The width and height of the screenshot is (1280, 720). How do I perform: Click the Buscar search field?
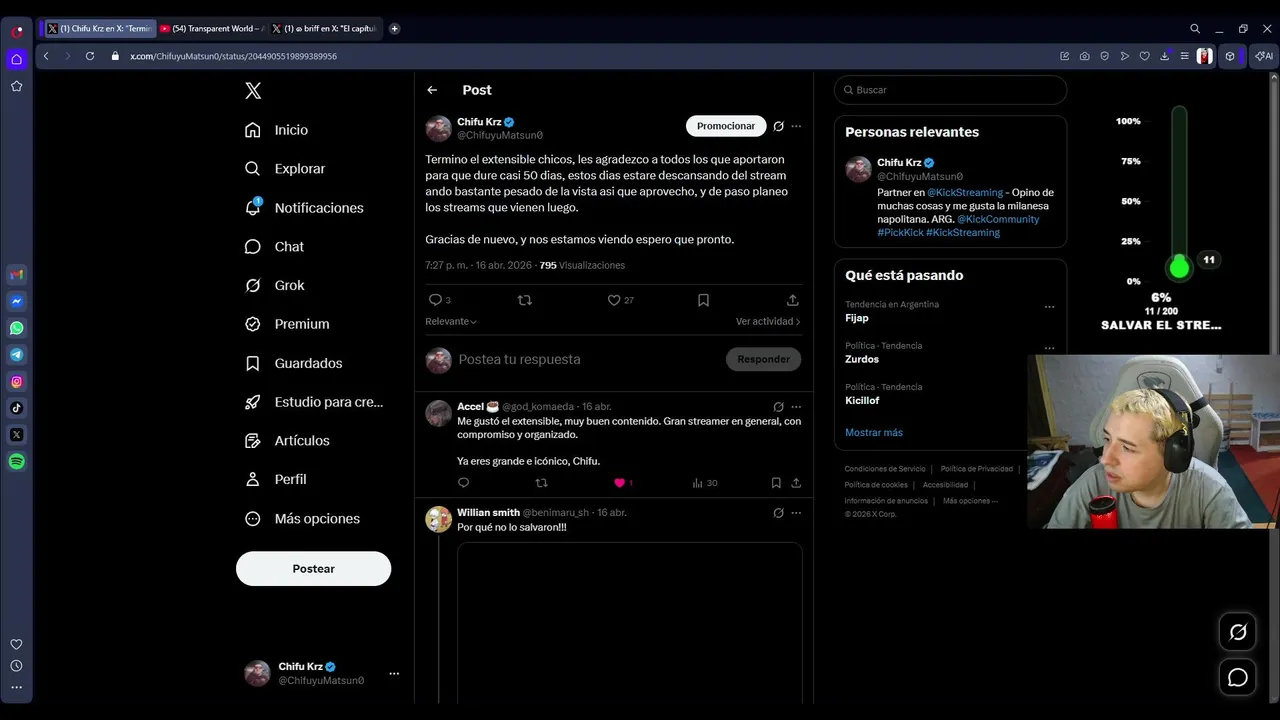coord(950,90)
